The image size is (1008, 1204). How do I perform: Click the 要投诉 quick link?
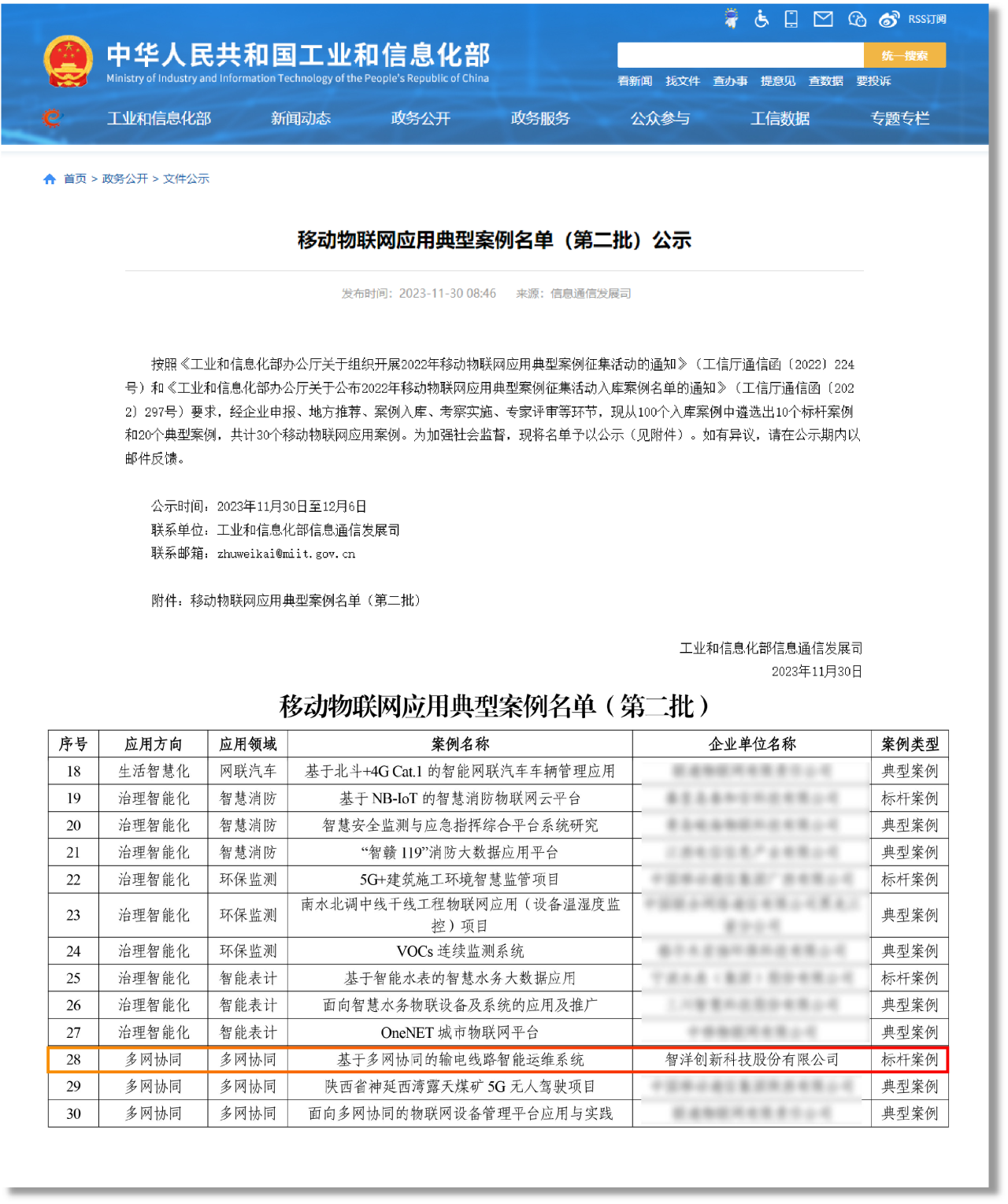point(873,81)
